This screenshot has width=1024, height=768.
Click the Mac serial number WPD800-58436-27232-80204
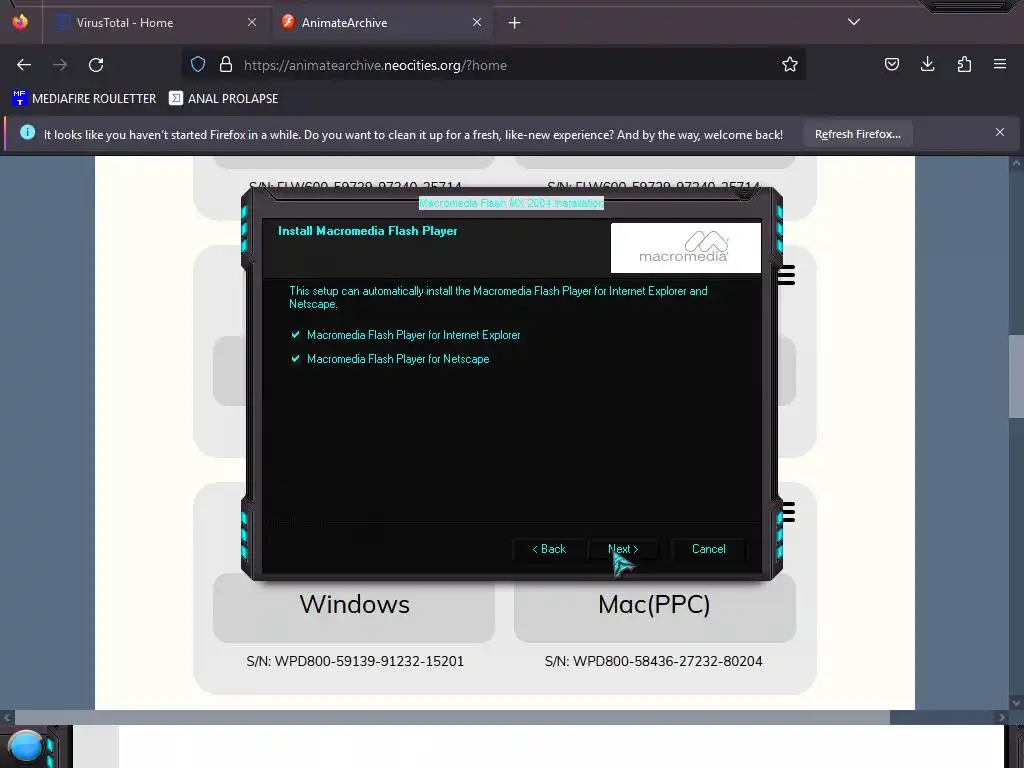tap(654, 662)
